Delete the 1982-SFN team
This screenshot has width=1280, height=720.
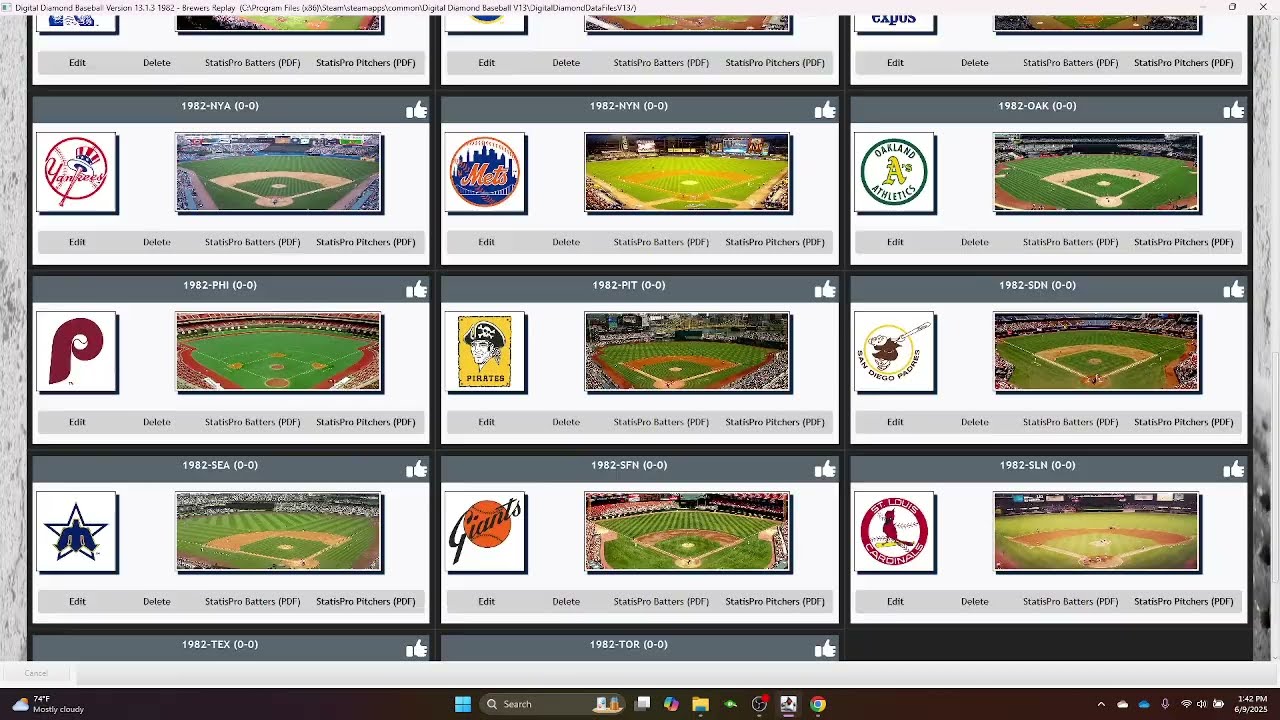point(566,601)
